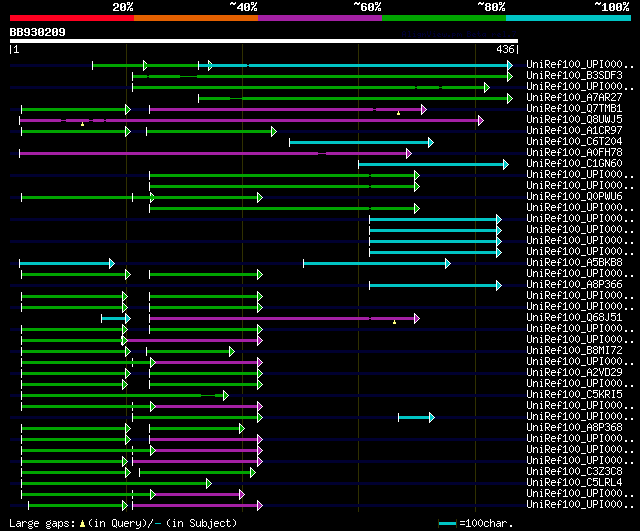Select the purple segment in Q7TMB1 row
The image size is (640, 531).
pos(288,109)
